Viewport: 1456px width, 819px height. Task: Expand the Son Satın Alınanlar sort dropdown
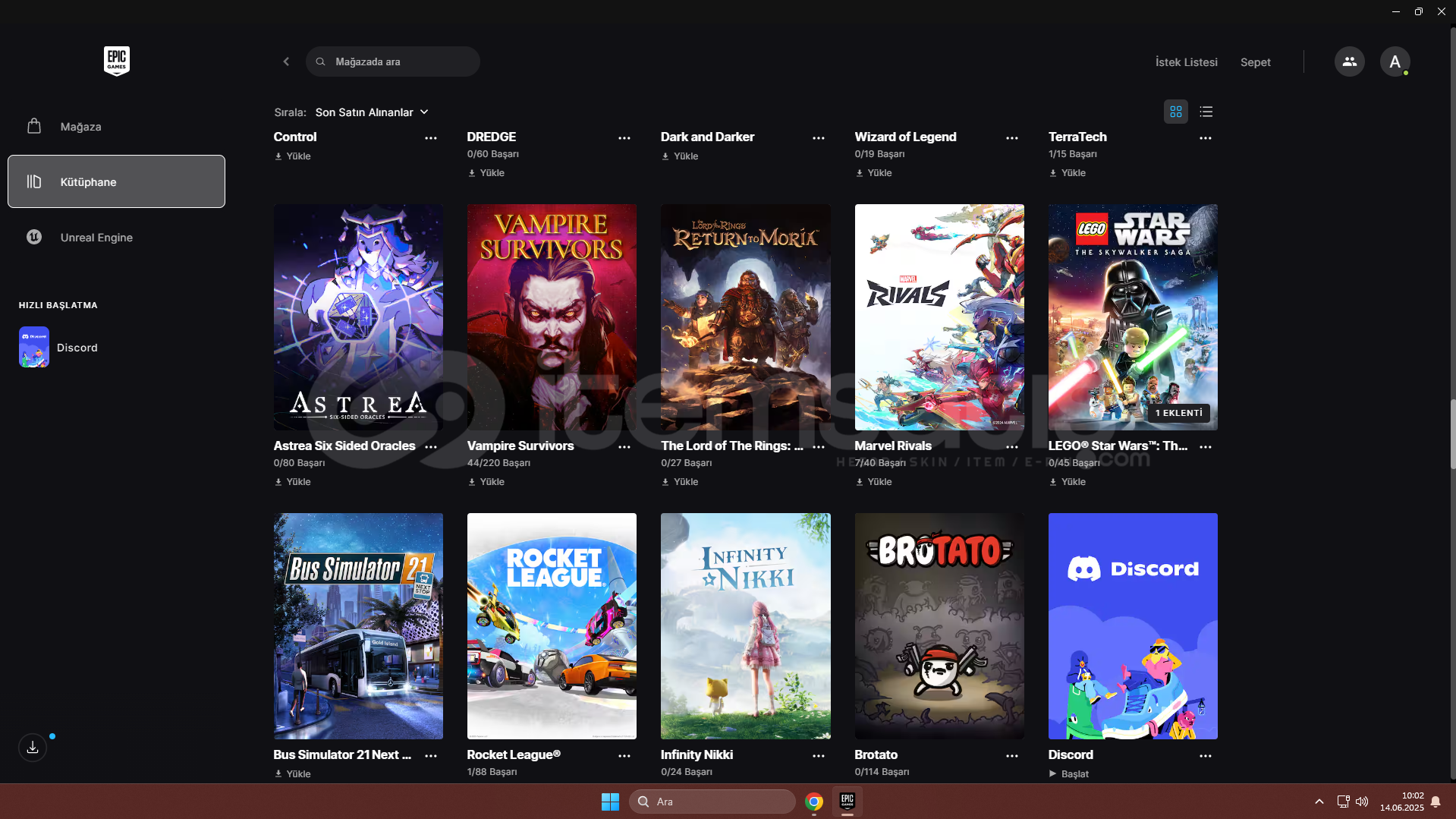(372, 112)
